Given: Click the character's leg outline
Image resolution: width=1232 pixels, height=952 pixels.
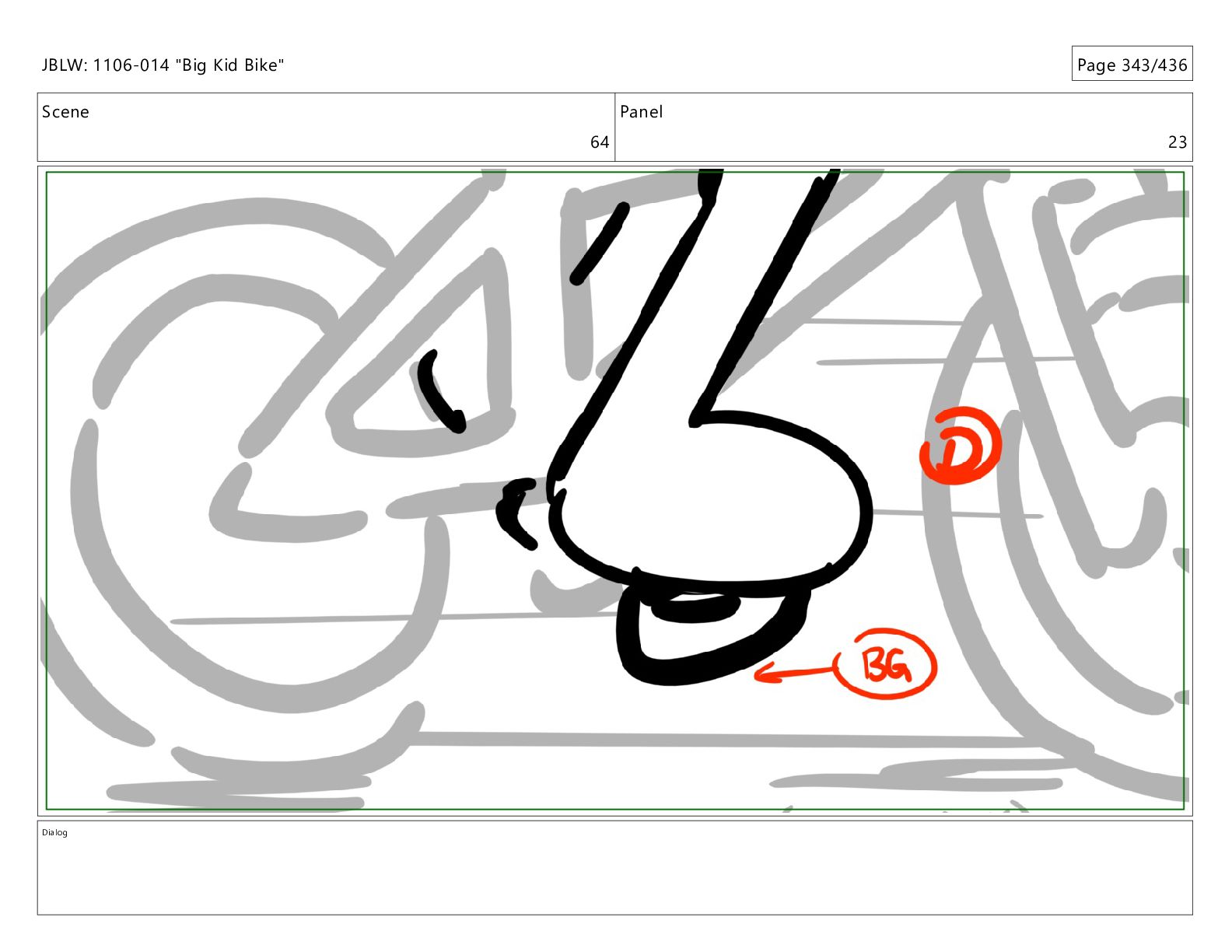Looking at the screenshot, I should tap(692, 311).
